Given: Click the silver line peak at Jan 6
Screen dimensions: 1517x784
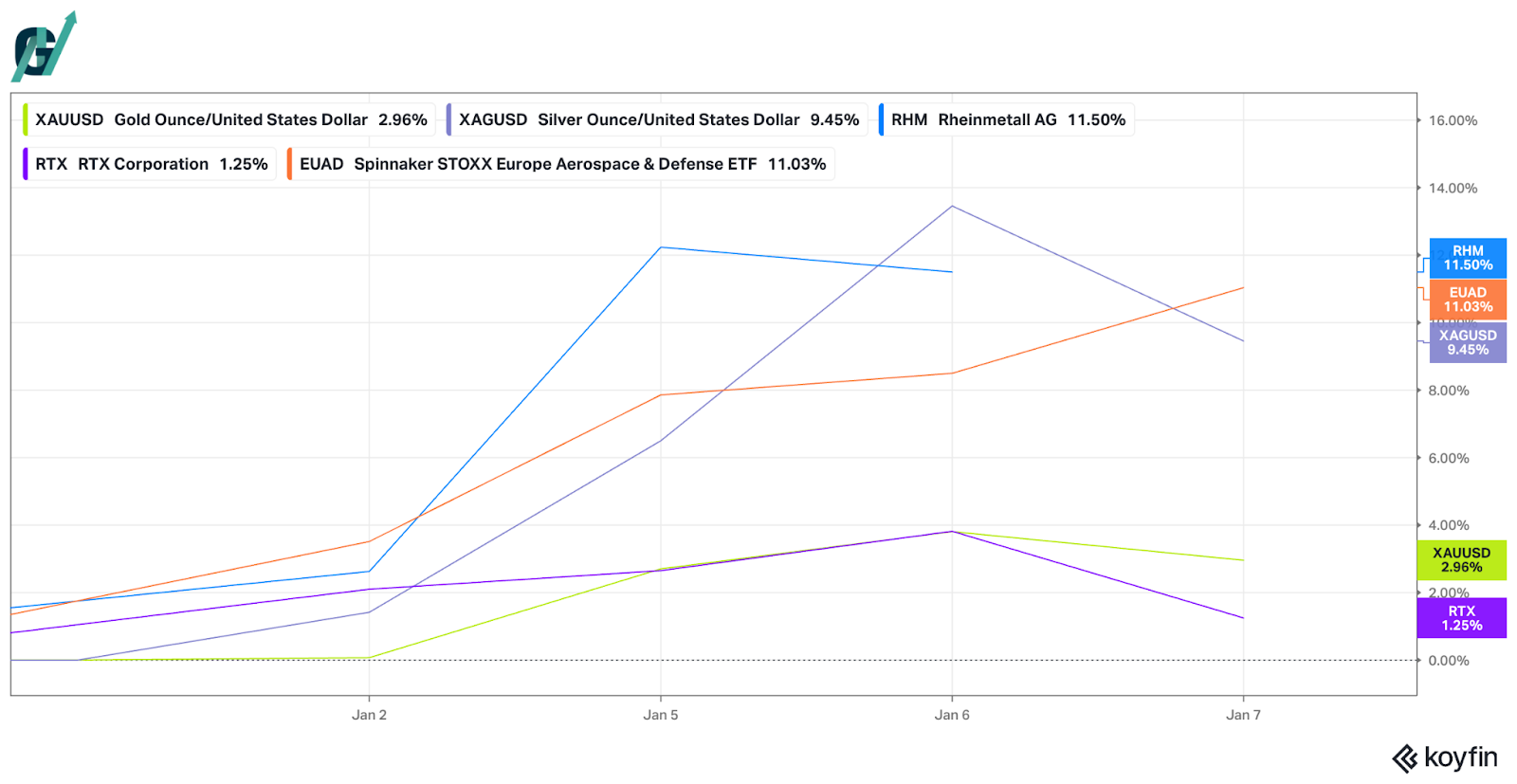Looking at the screenshot, I should point(952,206).
